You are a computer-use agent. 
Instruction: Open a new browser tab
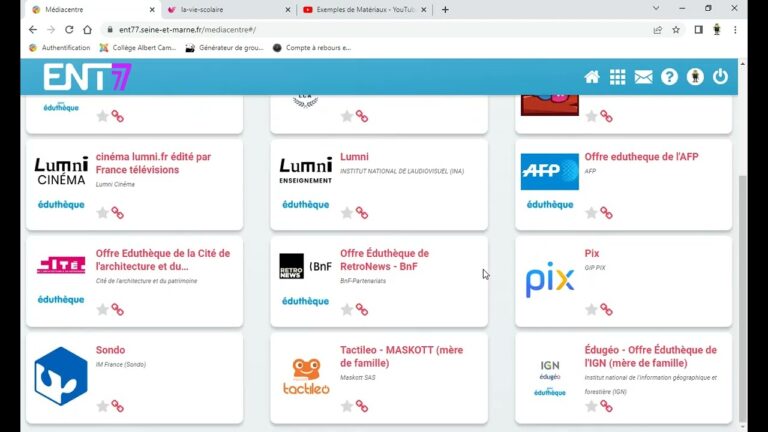445,9
